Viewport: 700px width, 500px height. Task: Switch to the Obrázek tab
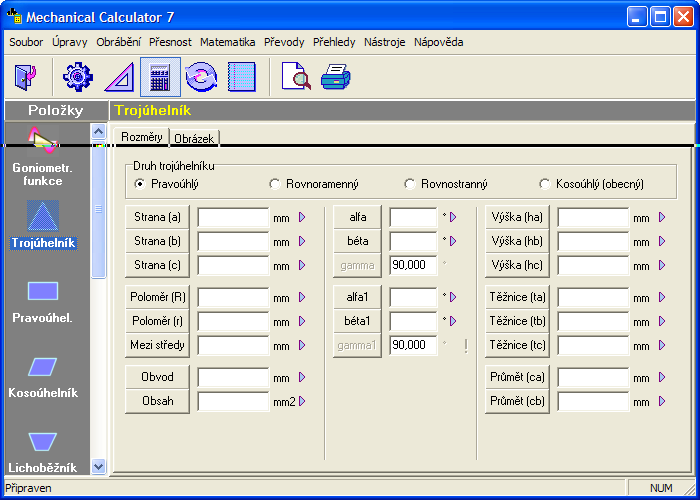(x=194, y=138)
